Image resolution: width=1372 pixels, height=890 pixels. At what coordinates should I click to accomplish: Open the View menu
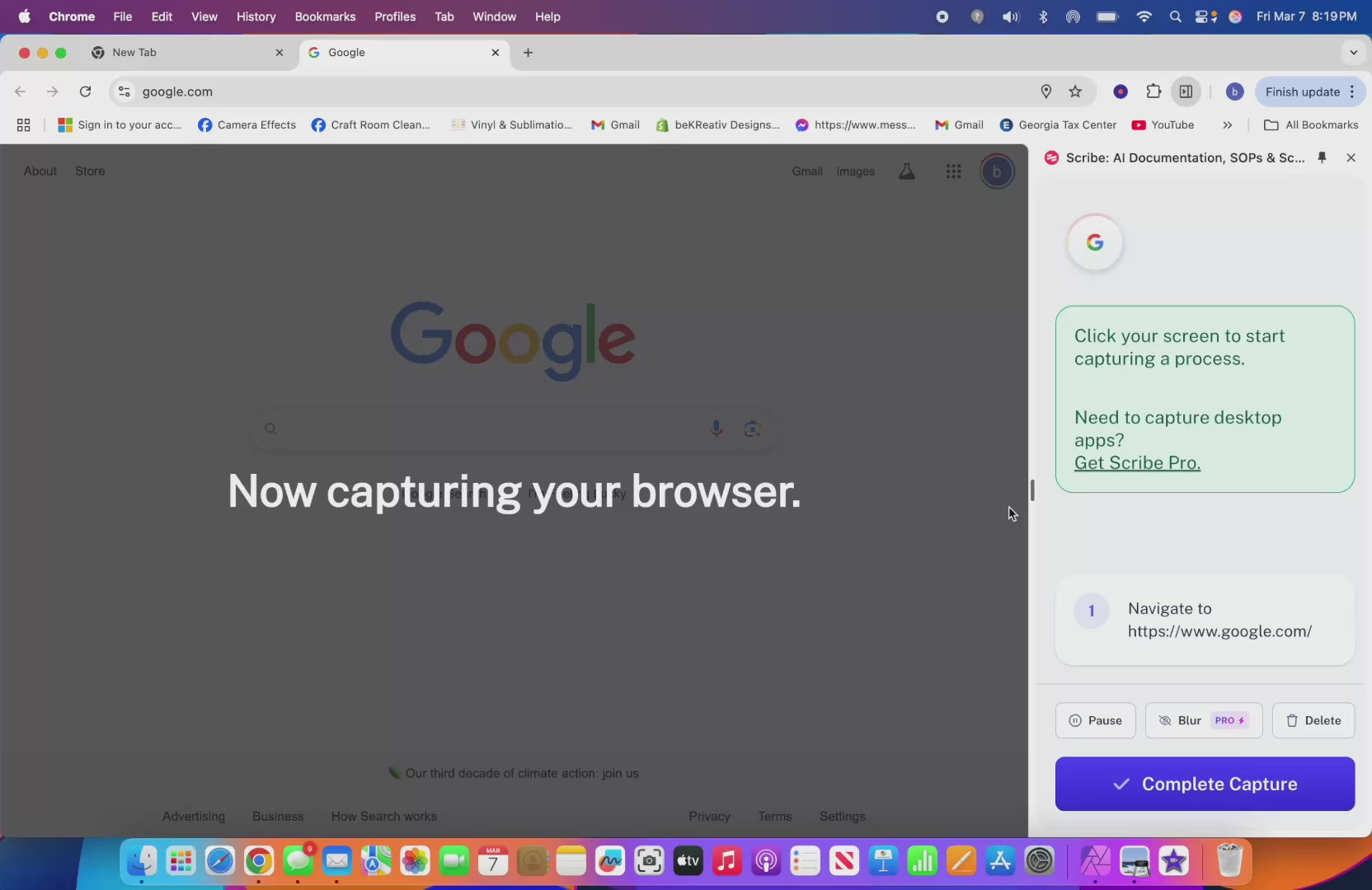click(x=204, y=16)
